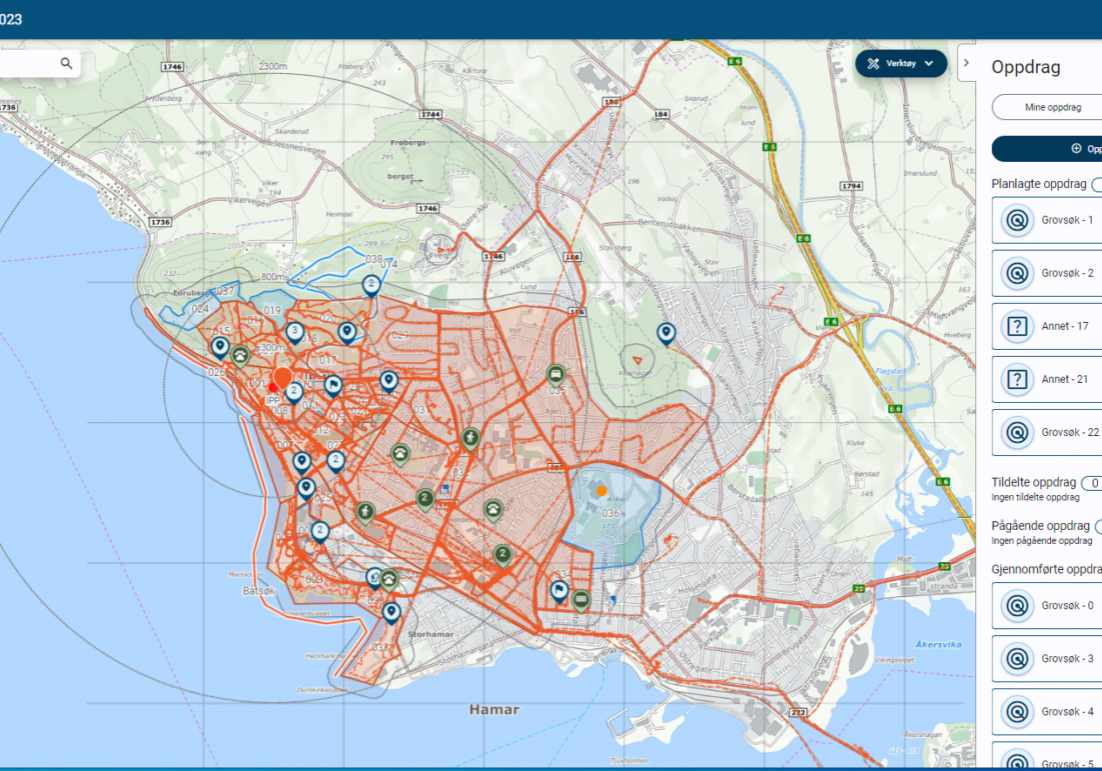
Task: Click the blue cluster marker labeled 3
Action: pos(294,331)
